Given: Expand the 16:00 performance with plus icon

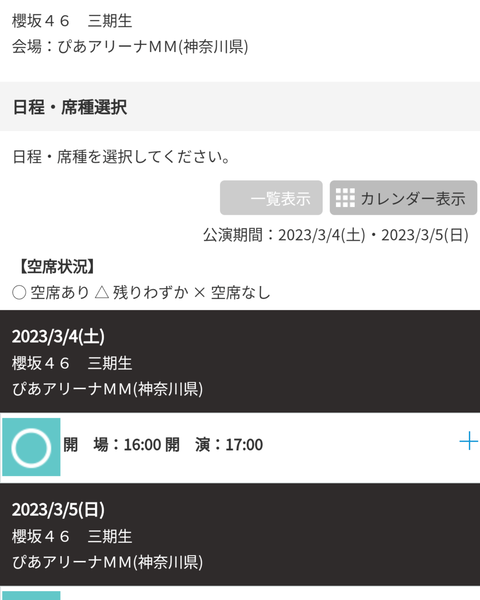Looking at the screenshot, I should (x=469, y=442).
